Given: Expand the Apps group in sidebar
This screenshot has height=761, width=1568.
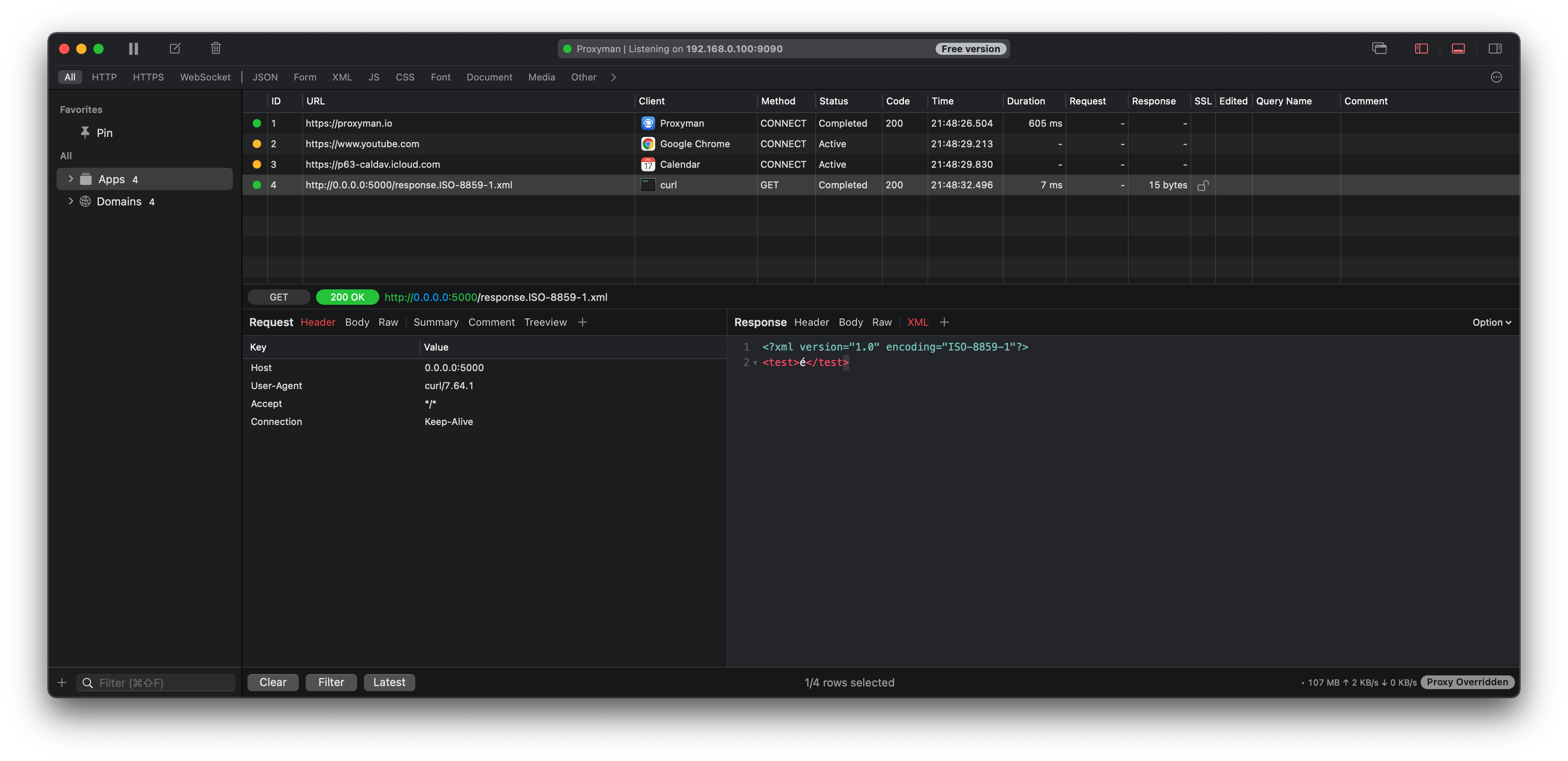Looking at the screenshot, I should pyautogui.click(x=71, y=179).
